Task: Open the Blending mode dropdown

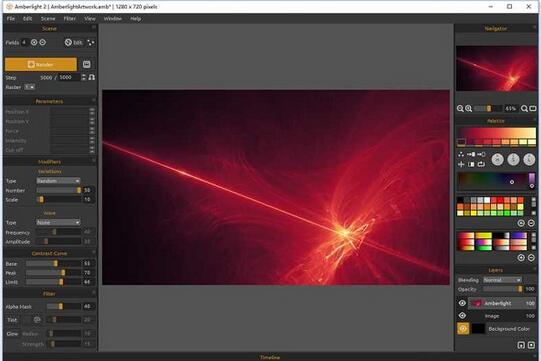Action: (502, 280)
